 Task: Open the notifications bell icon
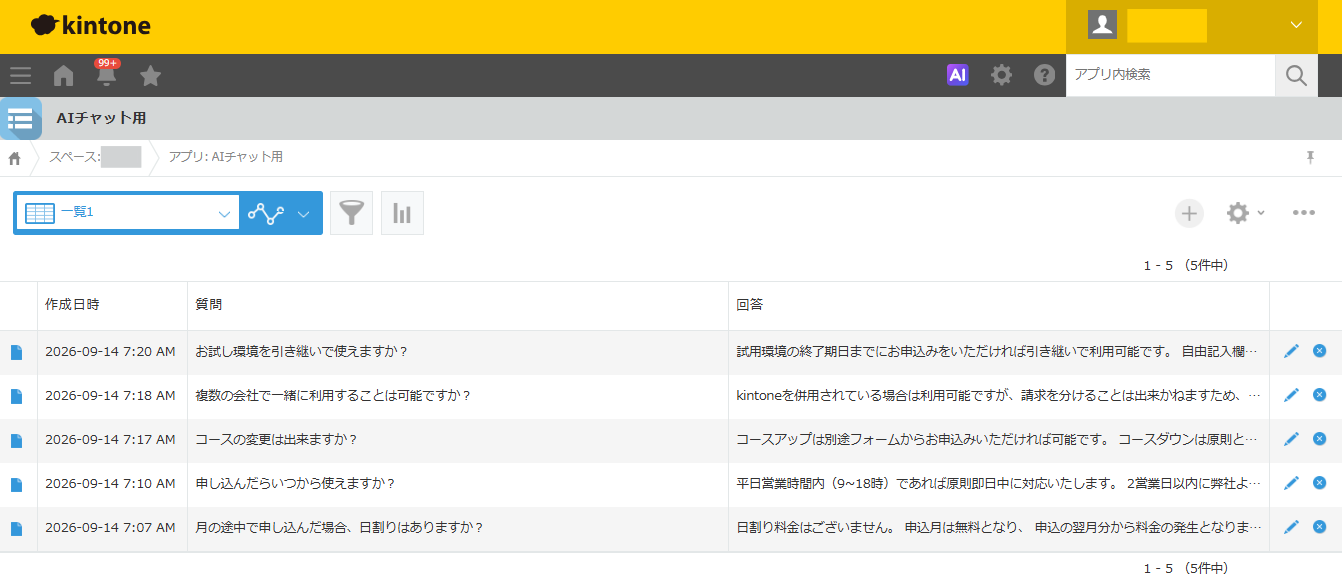coord(106,75)
